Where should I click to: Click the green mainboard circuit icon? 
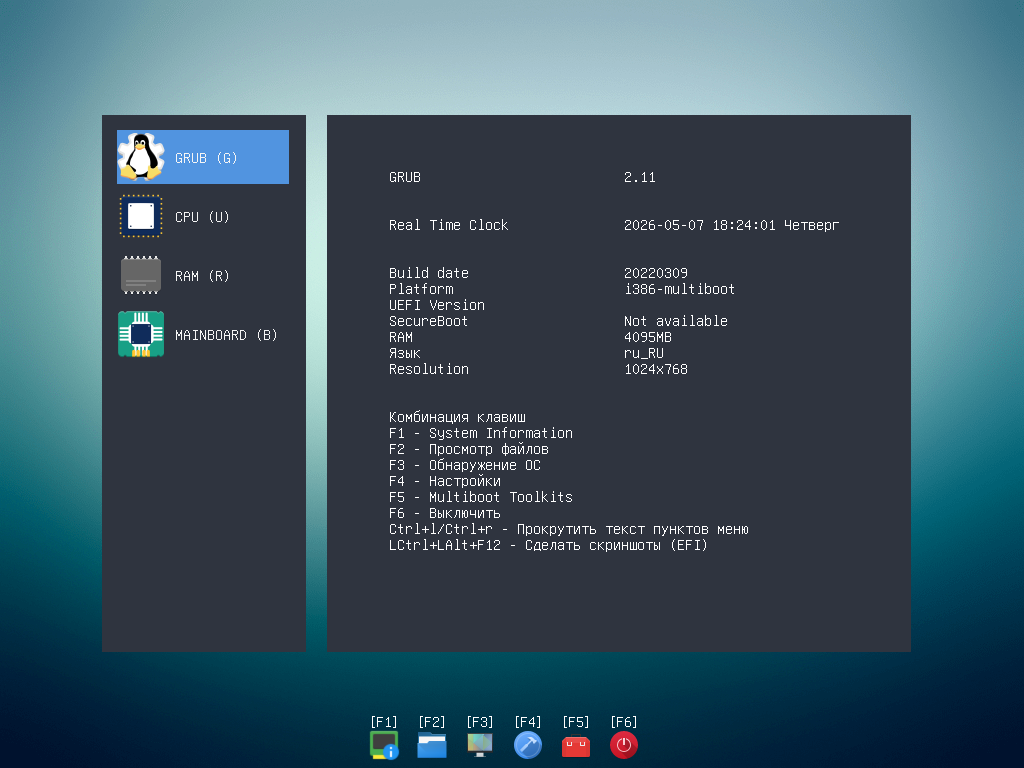tap(140, 334)
